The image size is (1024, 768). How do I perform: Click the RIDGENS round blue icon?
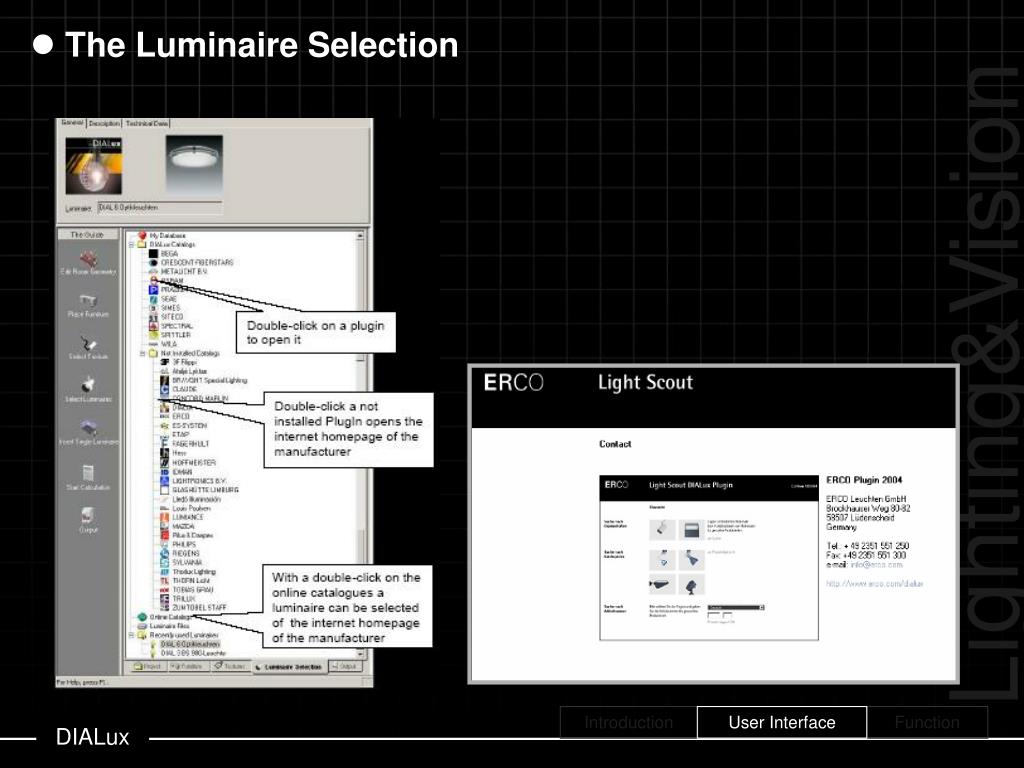(165, 553)
